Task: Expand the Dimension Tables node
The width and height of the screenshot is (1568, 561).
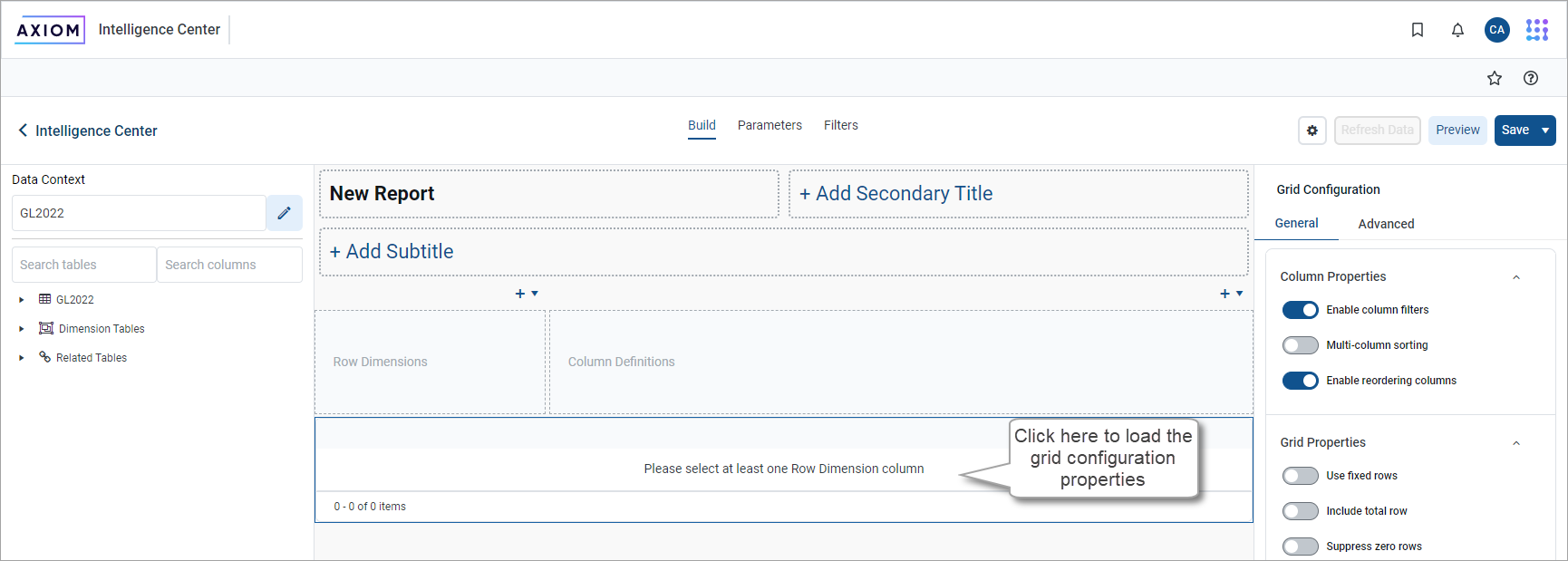Action: point(22,329)
